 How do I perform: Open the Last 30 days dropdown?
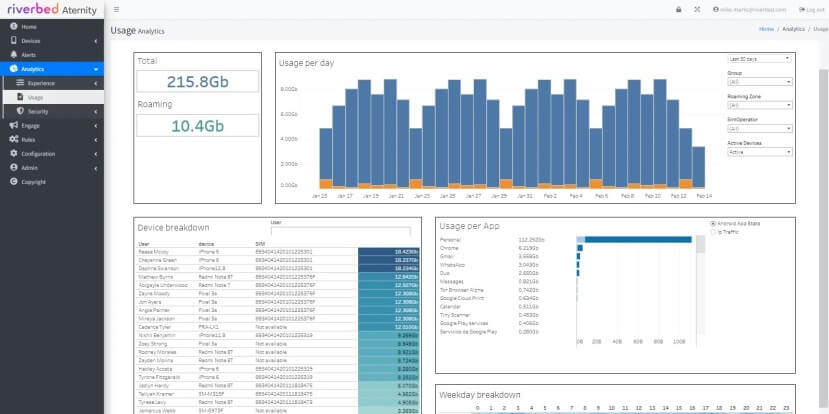pyautogui.click(x=757, y=59)
